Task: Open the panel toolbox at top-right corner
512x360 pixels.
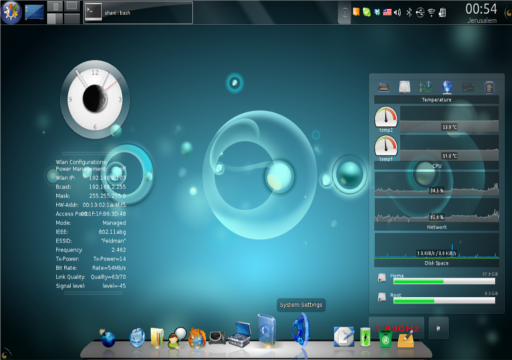Action: click(508, 13)
